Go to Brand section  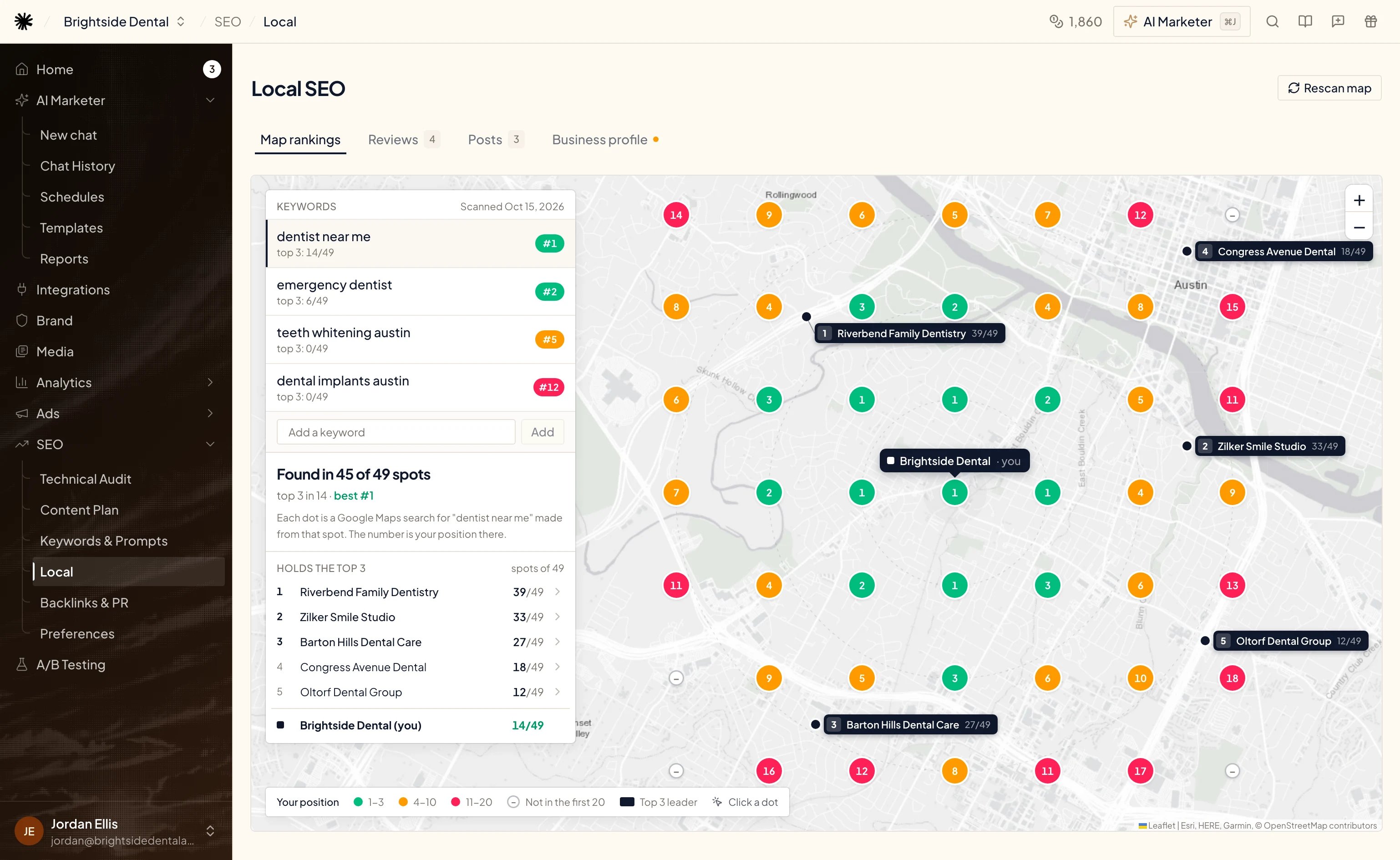click(116, 320)
